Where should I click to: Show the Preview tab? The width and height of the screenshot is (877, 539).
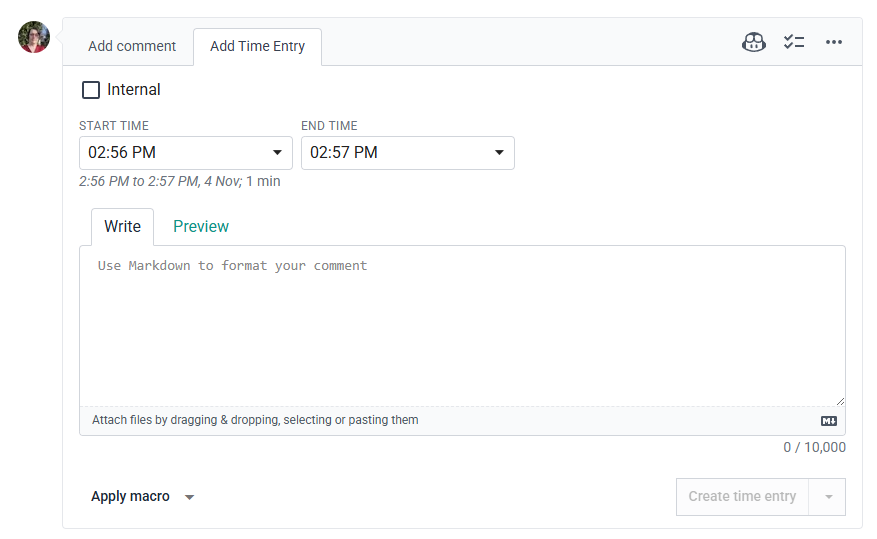201,227
